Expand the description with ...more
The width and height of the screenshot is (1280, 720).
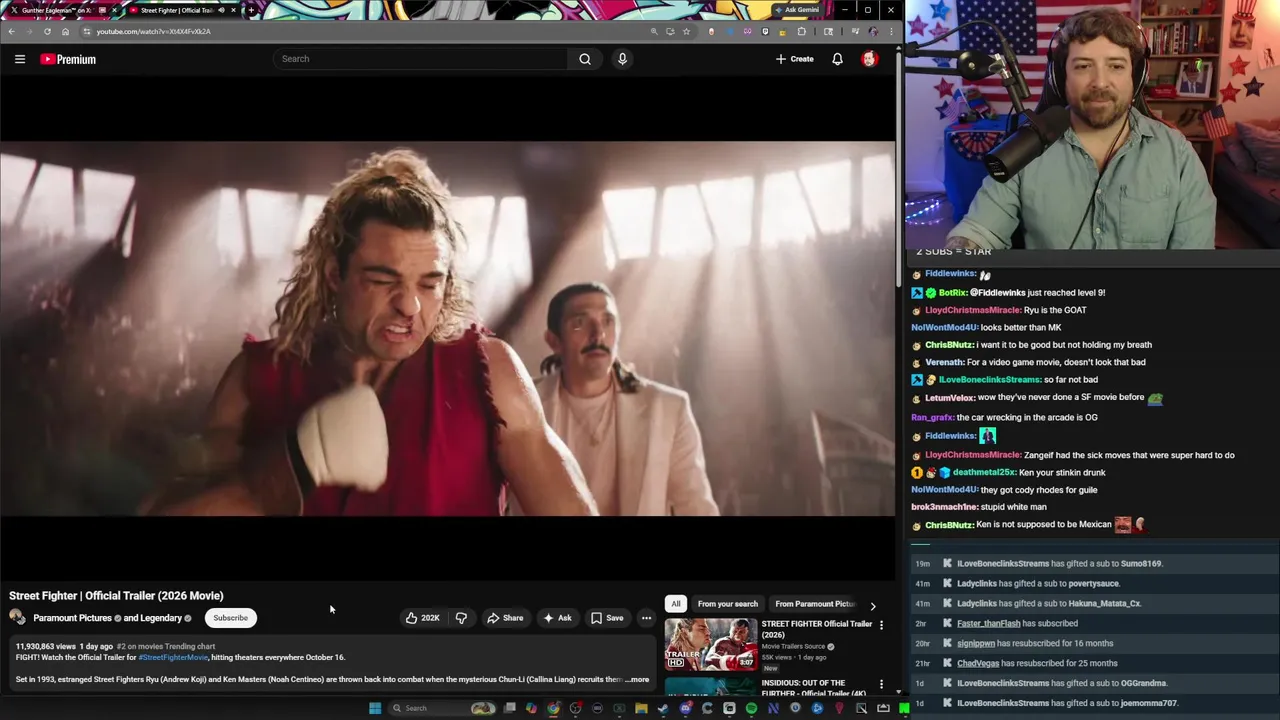pyautogui.click(x=637, y=680)
